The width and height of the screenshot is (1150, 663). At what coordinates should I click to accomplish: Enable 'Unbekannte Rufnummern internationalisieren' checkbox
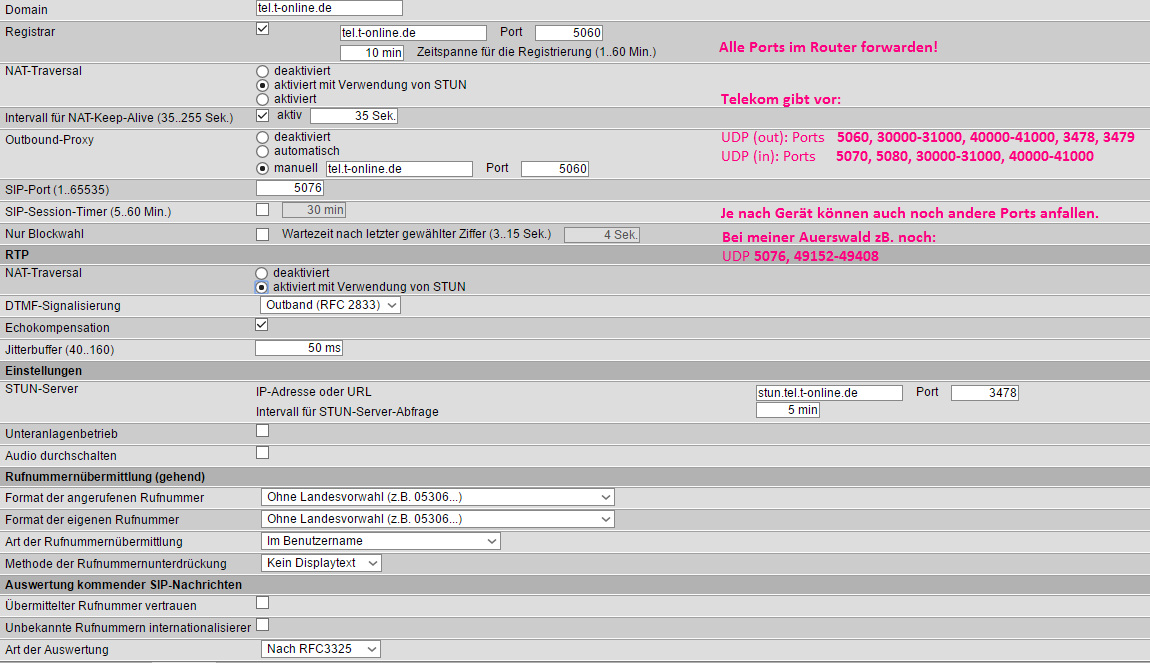click(263, 625)
